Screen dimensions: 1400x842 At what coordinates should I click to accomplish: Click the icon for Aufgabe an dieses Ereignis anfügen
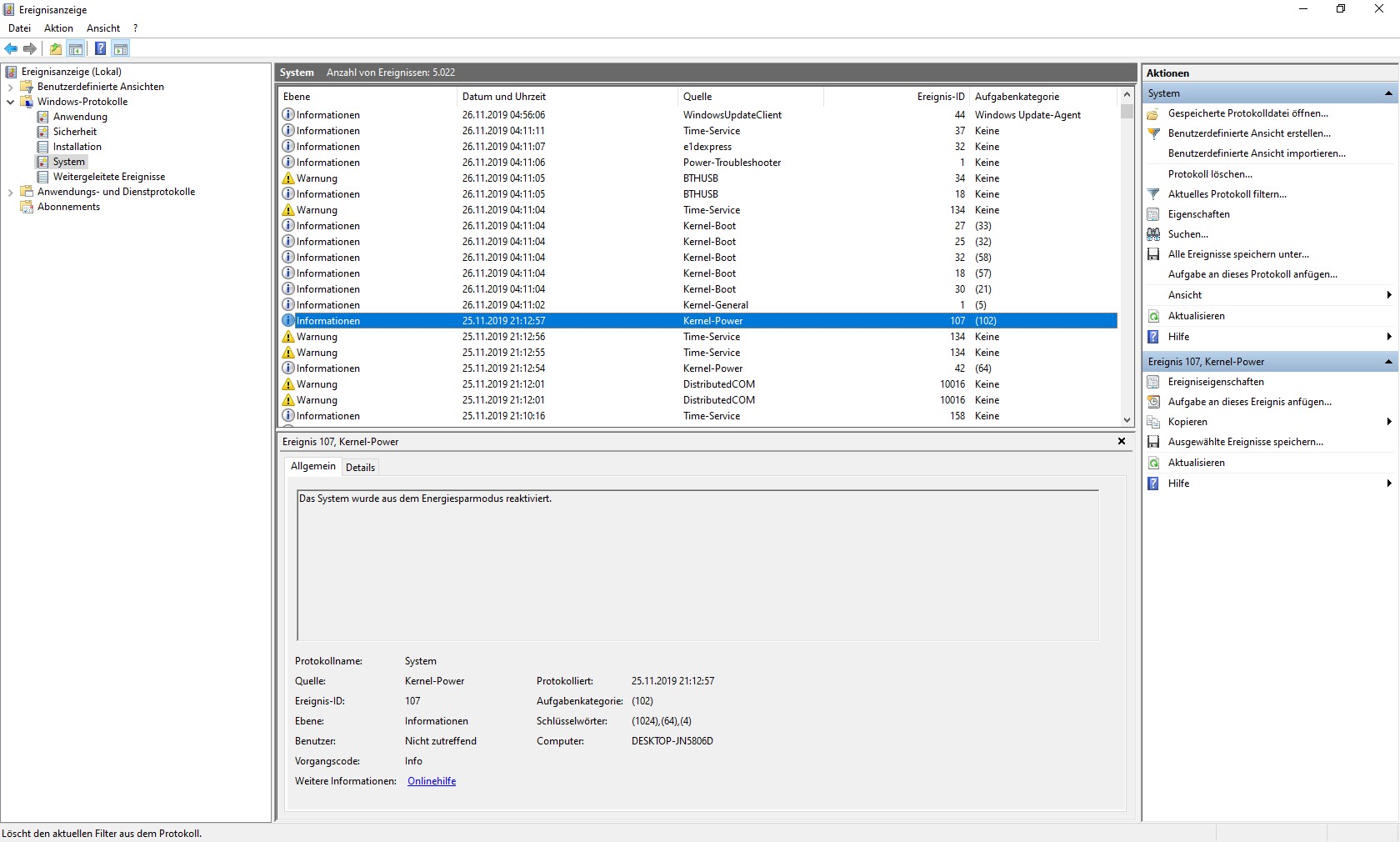click(x=1153, y=403)
